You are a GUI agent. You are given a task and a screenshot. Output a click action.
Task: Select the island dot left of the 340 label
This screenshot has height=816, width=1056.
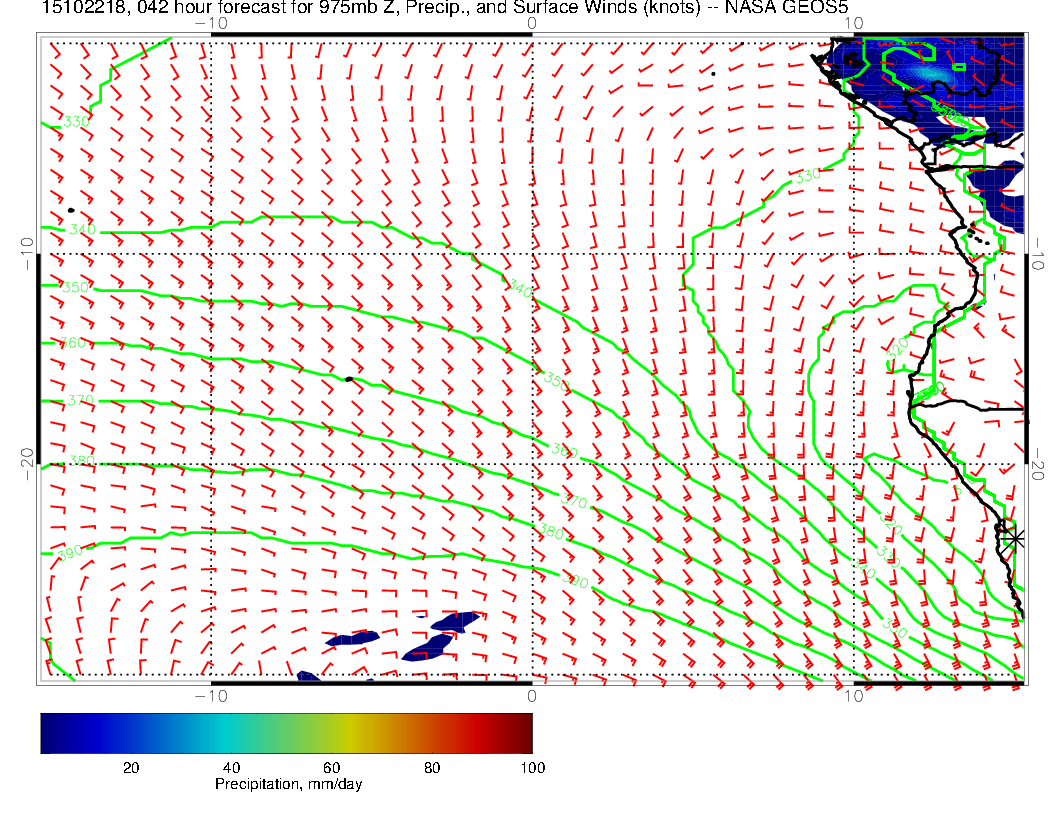pyautogui.click(x=71, y=210)
